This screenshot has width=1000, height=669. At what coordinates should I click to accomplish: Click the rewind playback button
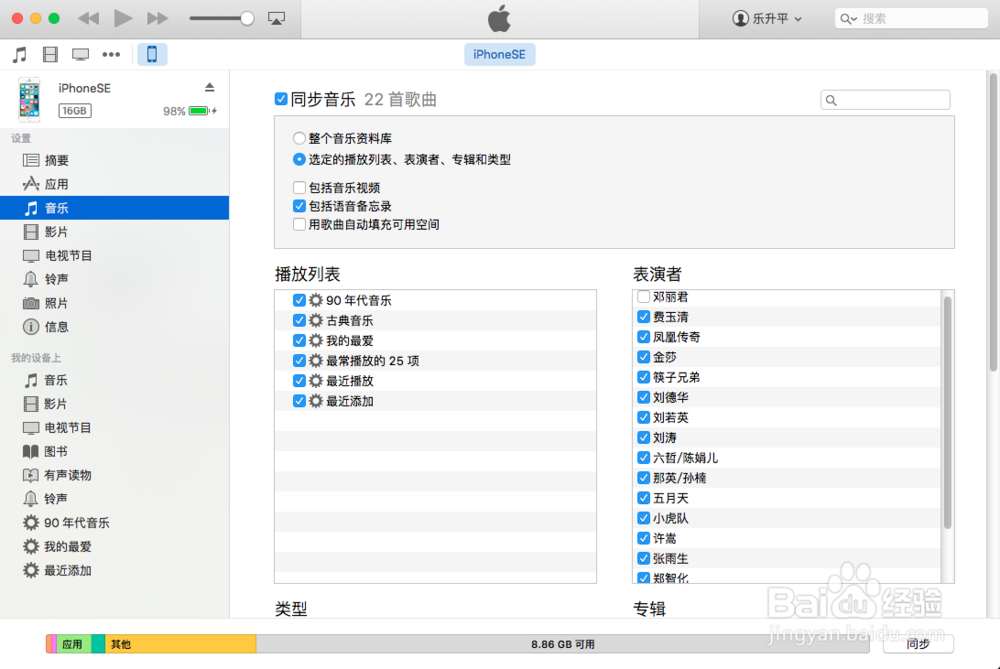click(88, 18)
